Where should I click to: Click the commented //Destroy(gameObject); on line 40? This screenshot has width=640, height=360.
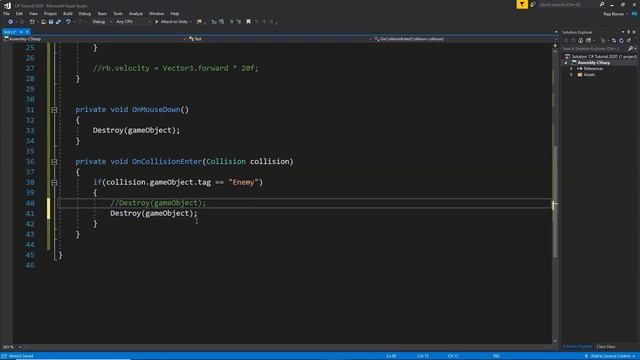[158, 203]
